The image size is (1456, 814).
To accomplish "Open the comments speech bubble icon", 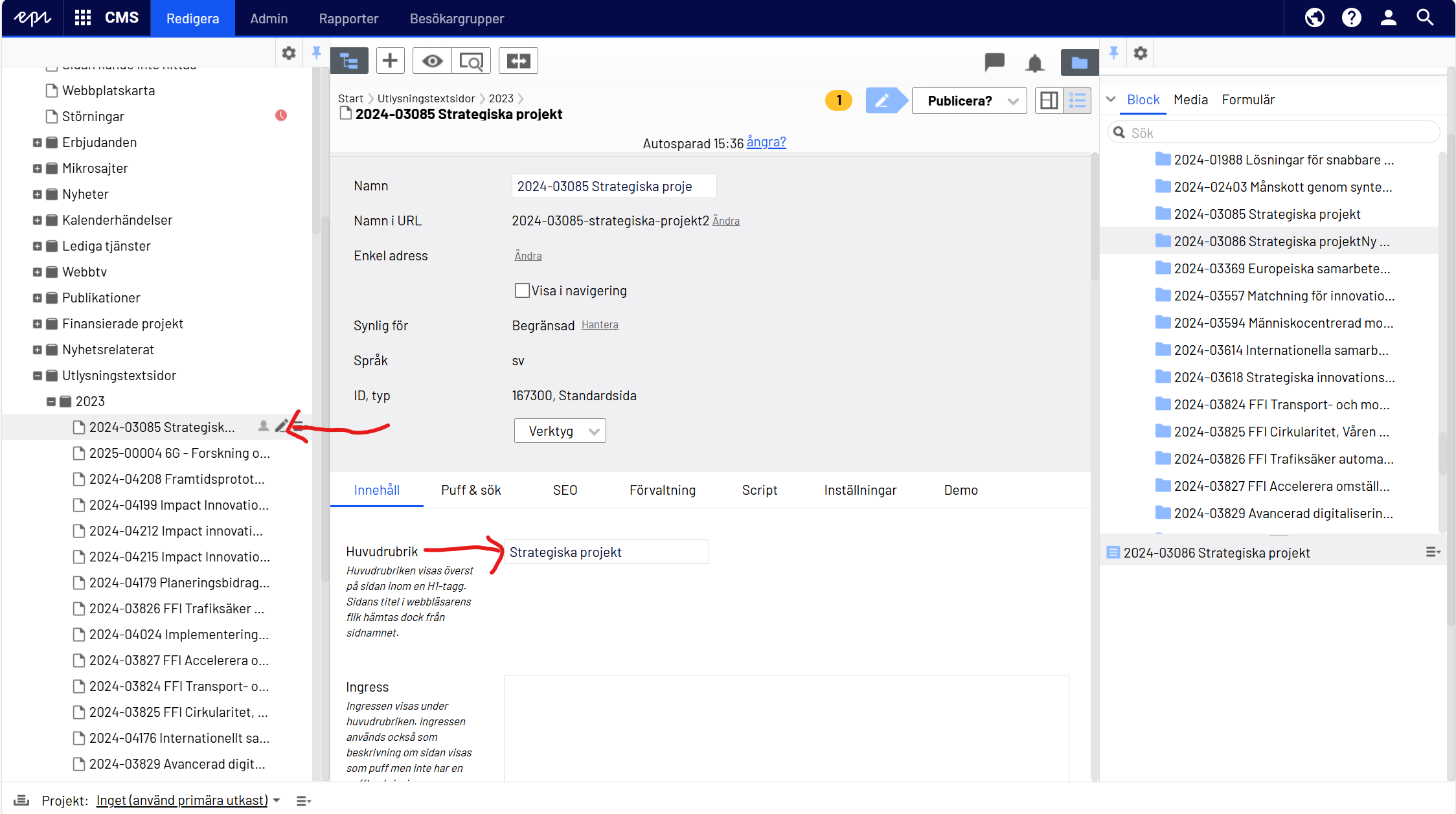I will pos(994,62).
